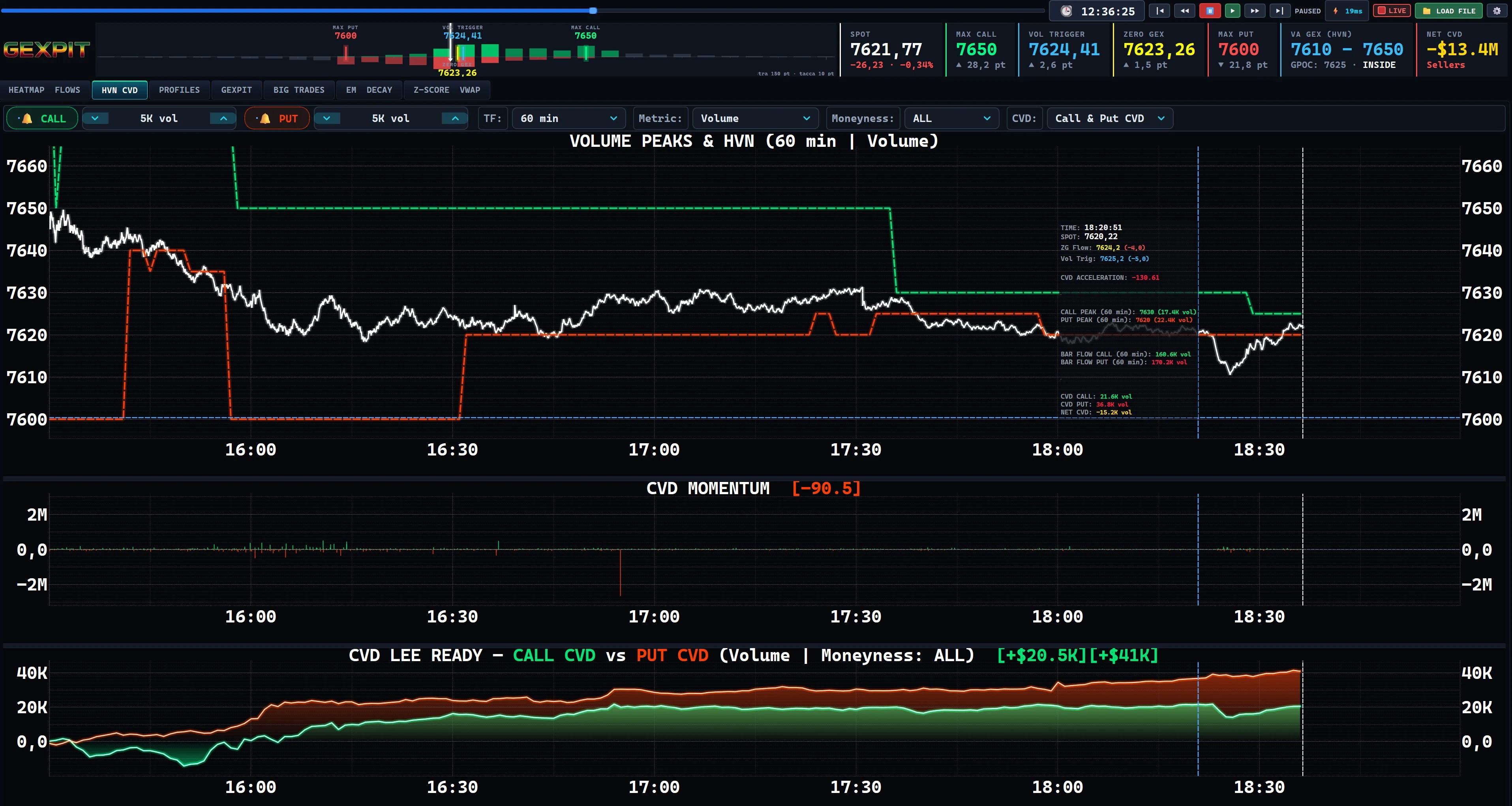Open the Z-SCORE VWAP tab
The width and height of the screenshot is (1512, 806).
[446, 90]
